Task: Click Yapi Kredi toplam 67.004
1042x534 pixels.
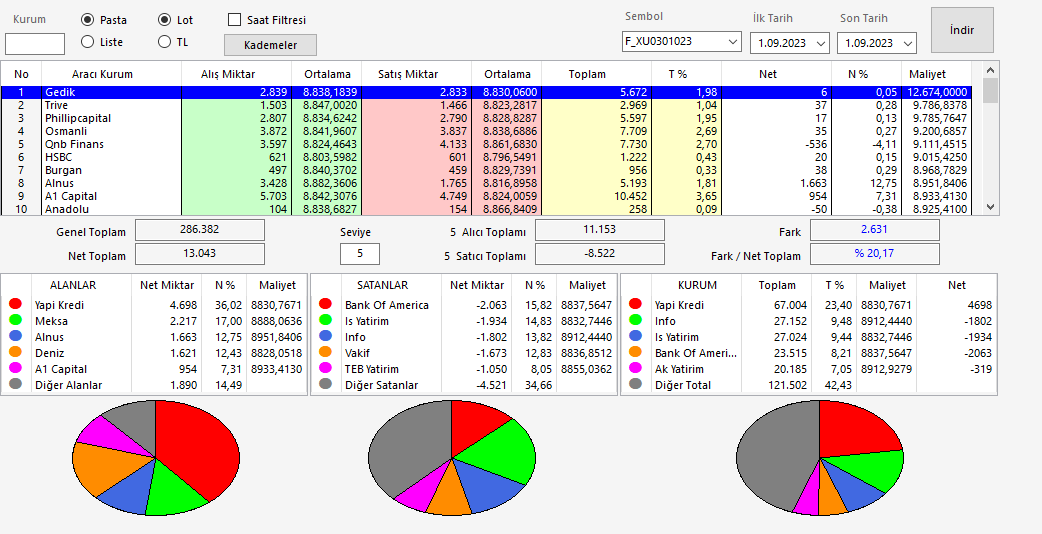Action: [x=791, y=305]
